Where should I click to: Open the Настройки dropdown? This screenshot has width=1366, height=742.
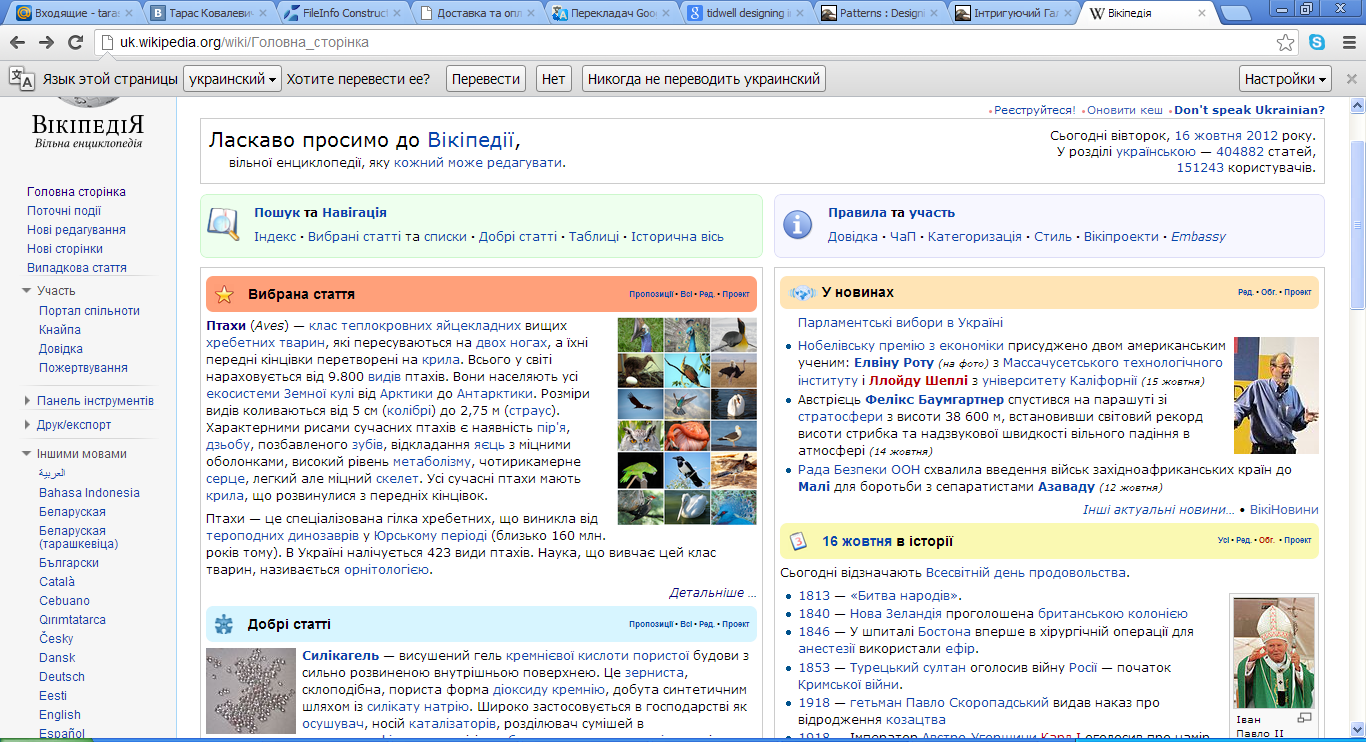pyautogui.click(x=1286, y=79)
